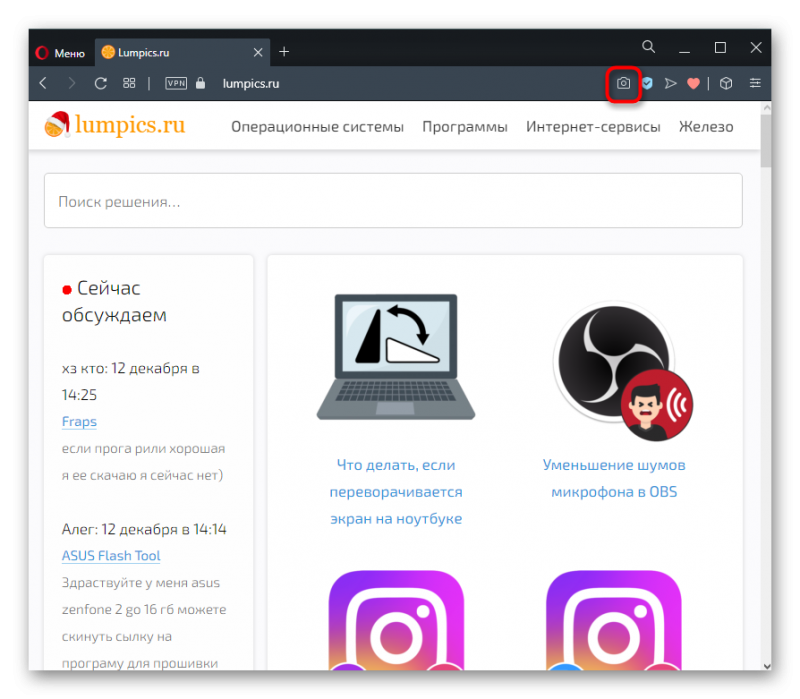
Task: Click the right Instagram article thumbnail
Action: tap(614, 620)
